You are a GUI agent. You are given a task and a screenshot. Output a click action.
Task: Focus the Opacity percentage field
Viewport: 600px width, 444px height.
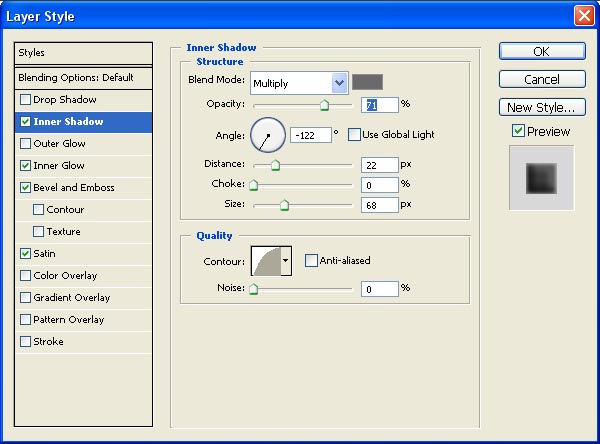(380, 105)
